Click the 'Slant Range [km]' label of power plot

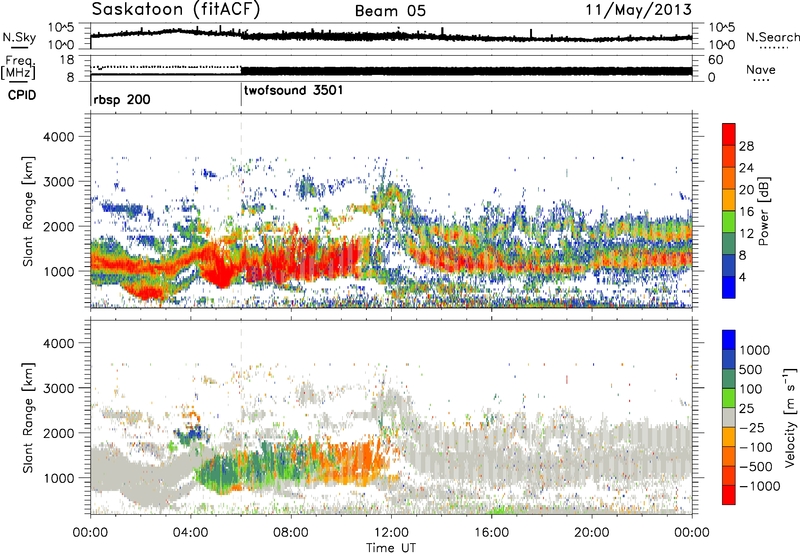[28, 211]
